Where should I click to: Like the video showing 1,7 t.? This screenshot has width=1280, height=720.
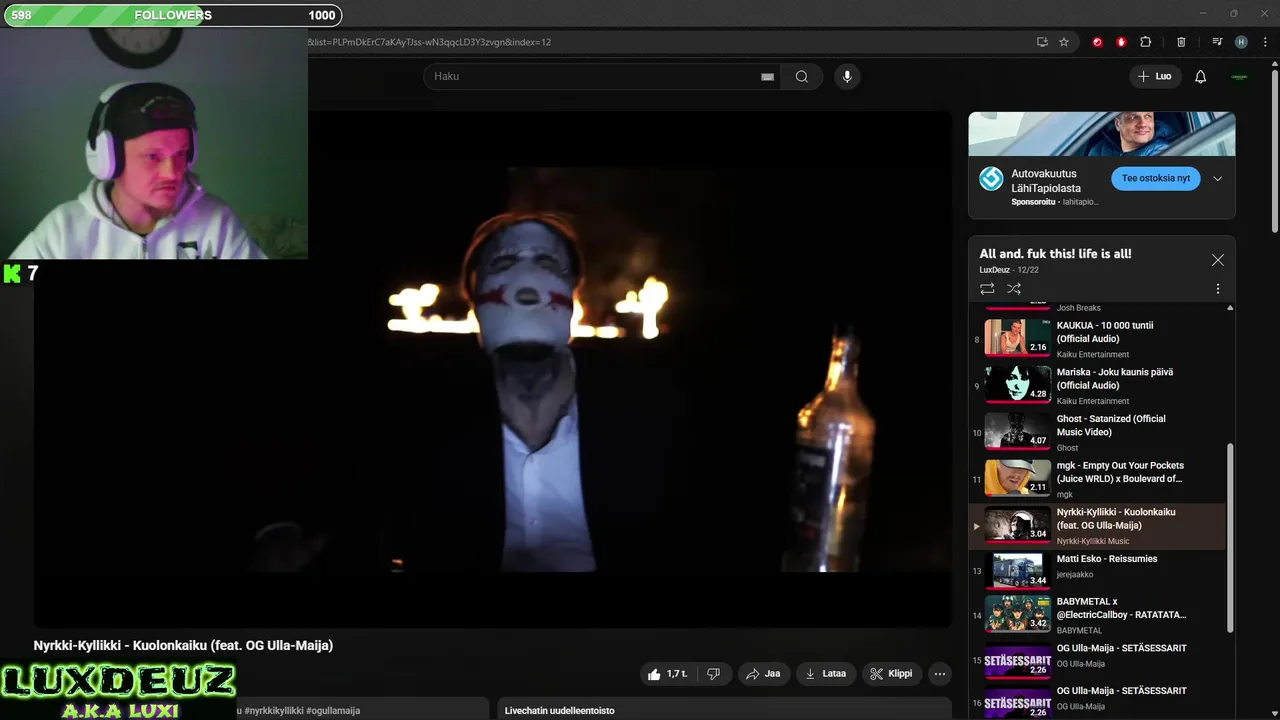[x=667, y=674]
